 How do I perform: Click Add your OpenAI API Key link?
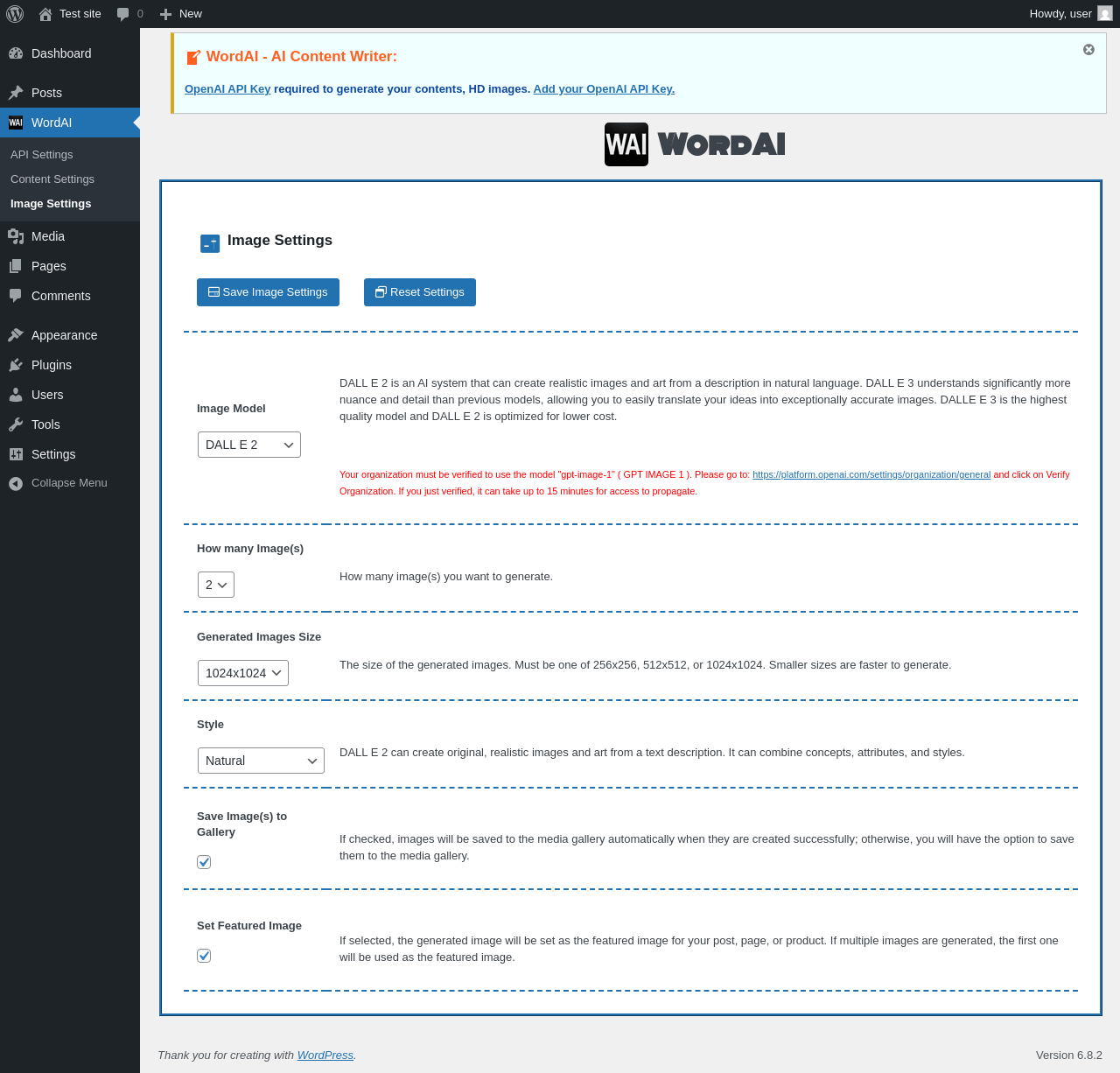604,89
